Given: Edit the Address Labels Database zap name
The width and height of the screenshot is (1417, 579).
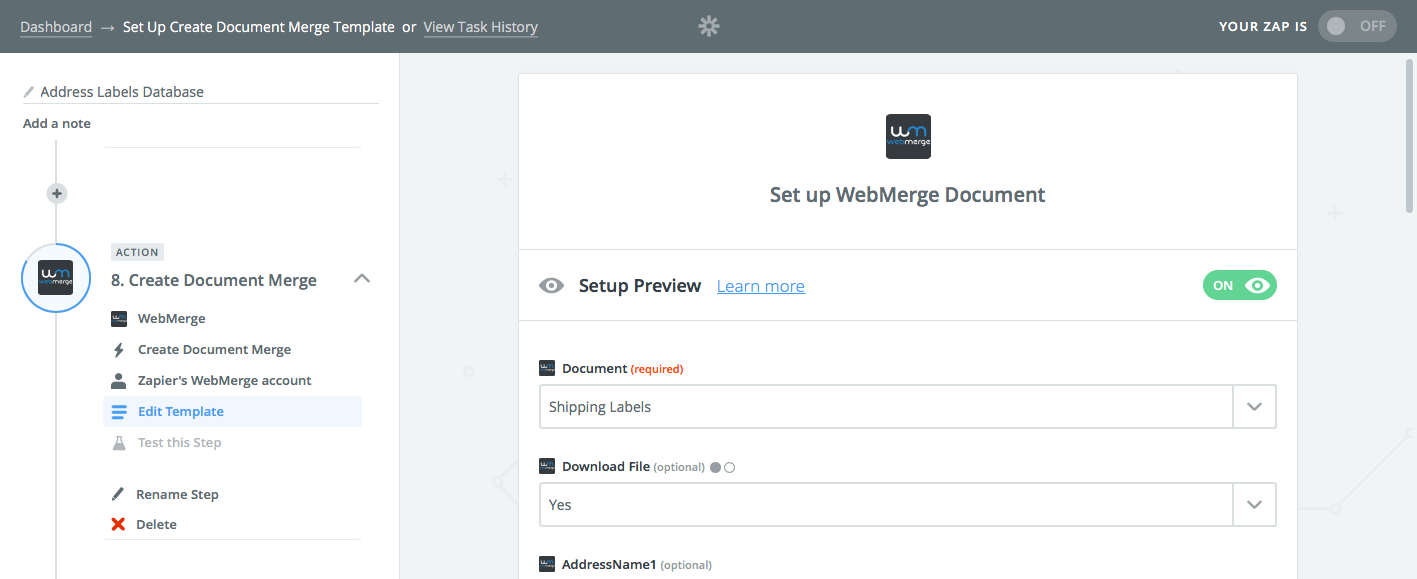Looking at the screenshot, I should click(122, 92).
